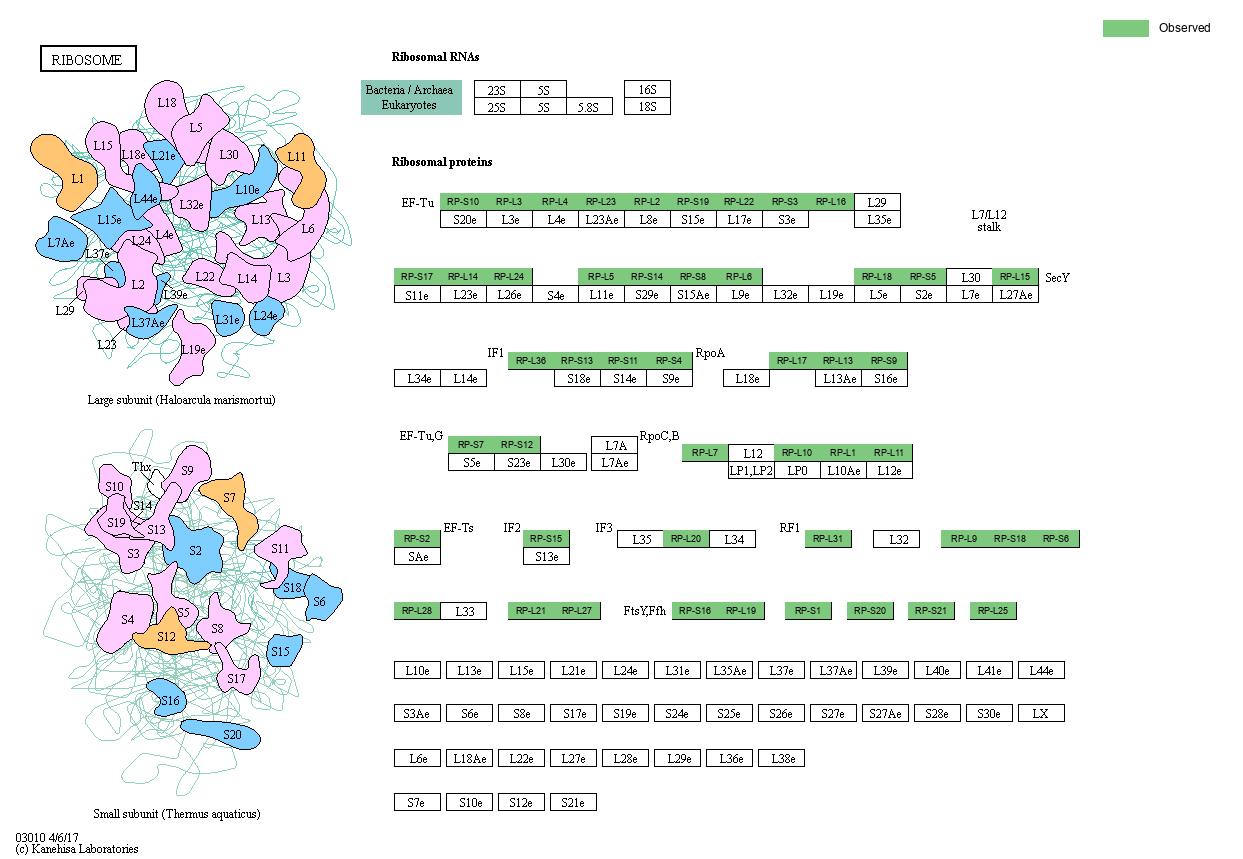This screenshot has width=1243, height=859.
Task: Click the RP-L28 green box
Action: click(x=417, y=611)
